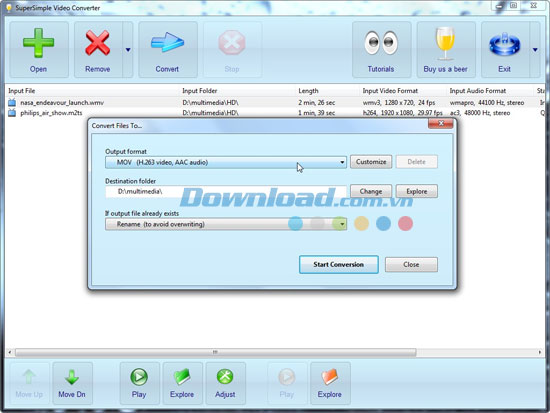Click the '2 min, 26 sec' length cell
The height and width of the screenshot is (413, 550).
(317, 102)
